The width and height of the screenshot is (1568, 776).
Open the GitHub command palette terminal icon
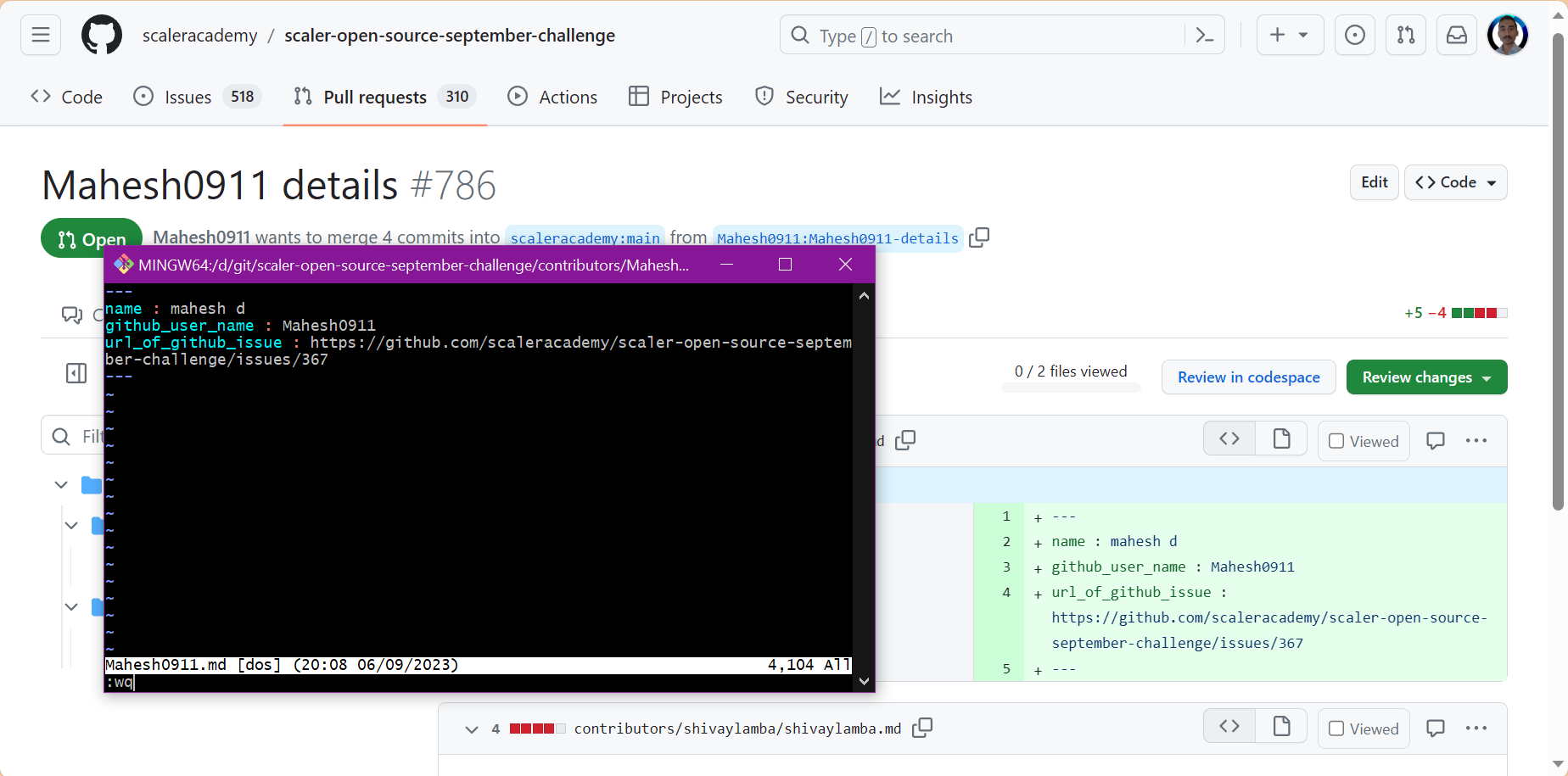(1204, 35)
